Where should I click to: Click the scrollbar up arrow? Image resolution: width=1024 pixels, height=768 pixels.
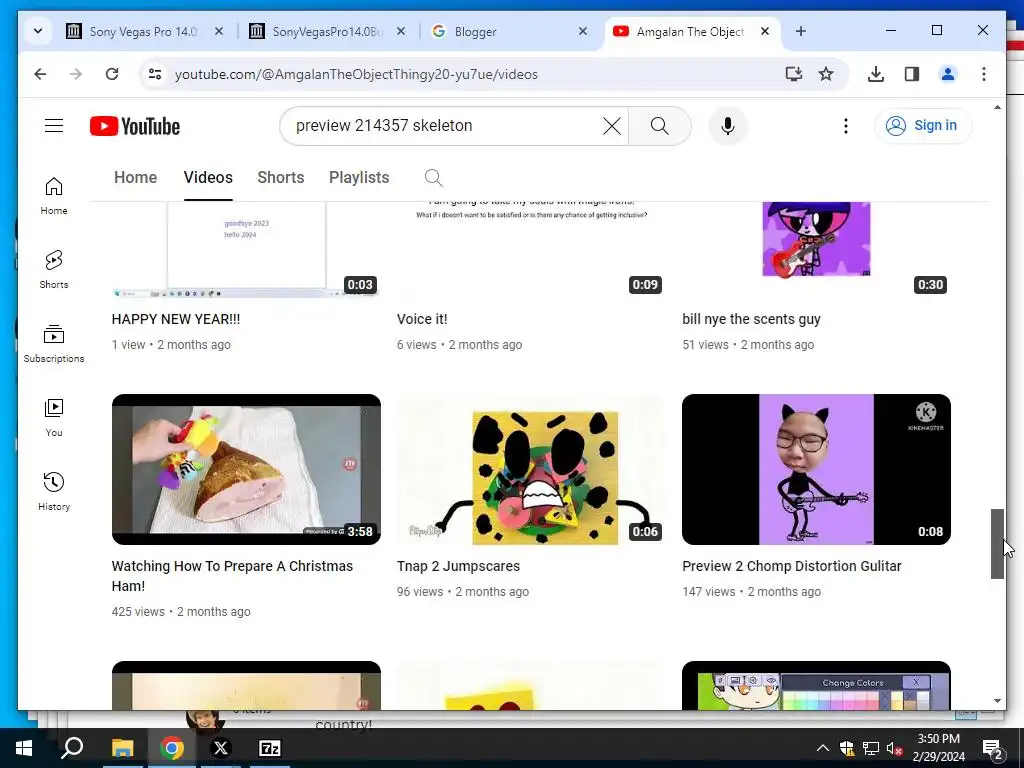click(x=997, y=106)
